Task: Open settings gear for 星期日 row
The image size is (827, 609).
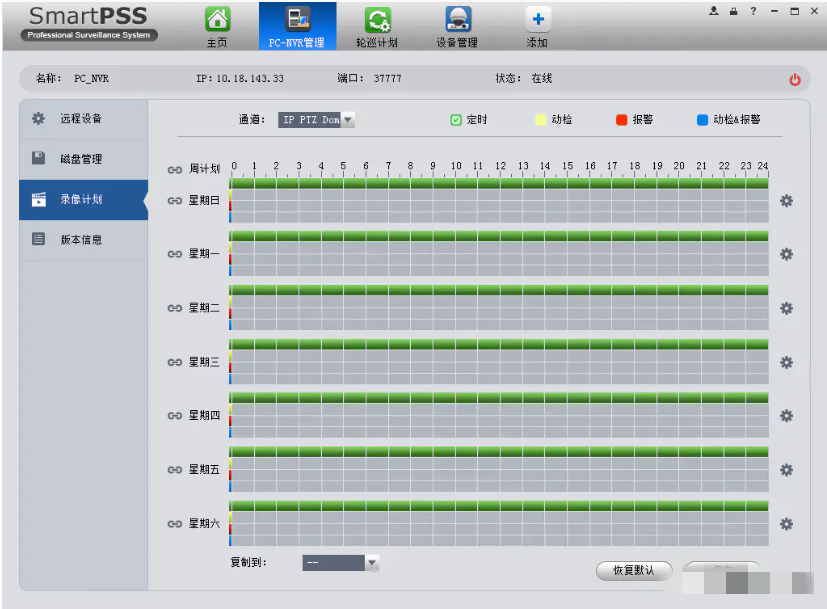Action: [x=786, y=201]
